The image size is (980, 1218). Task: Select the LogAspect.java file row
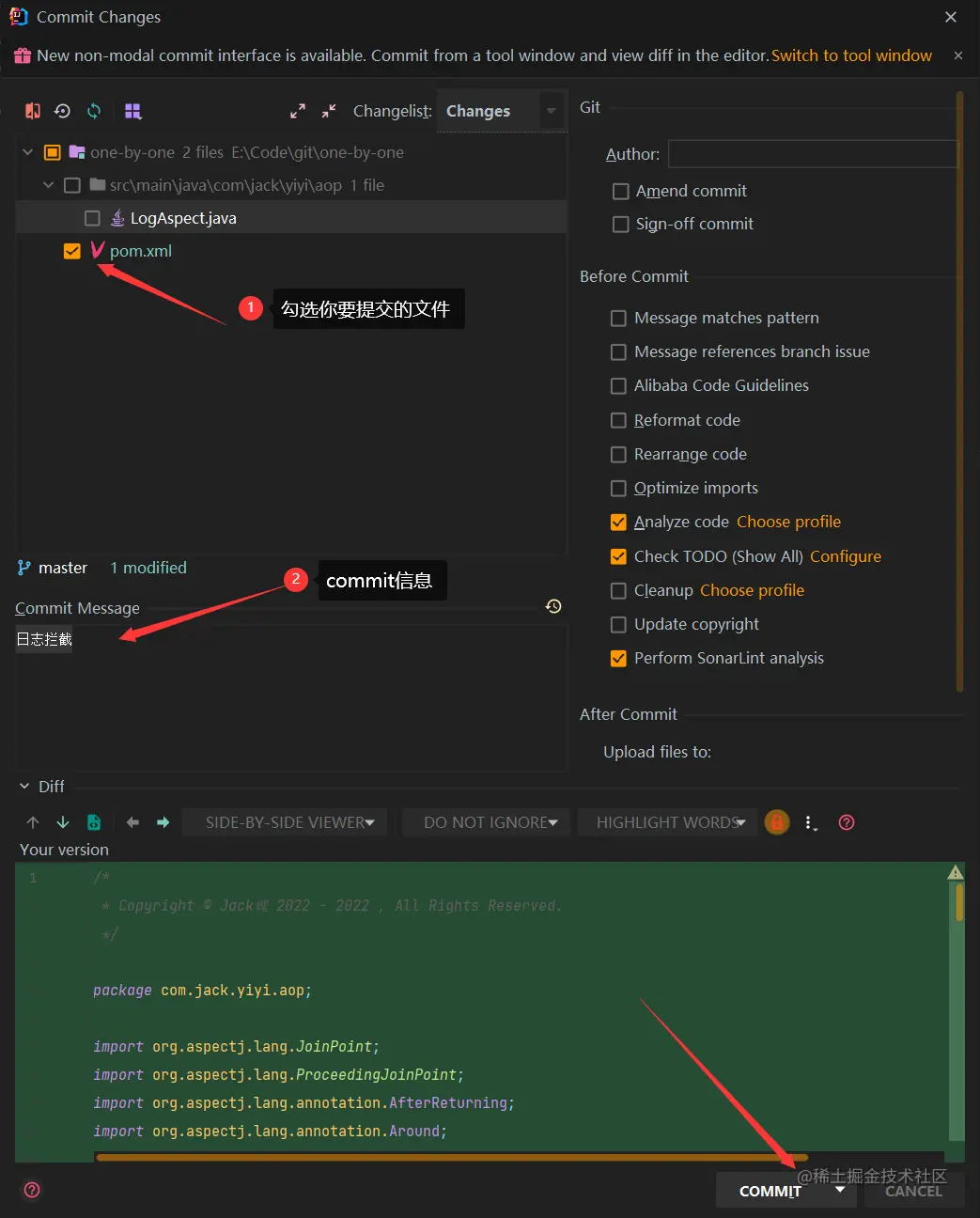click(x=291, y=218)
